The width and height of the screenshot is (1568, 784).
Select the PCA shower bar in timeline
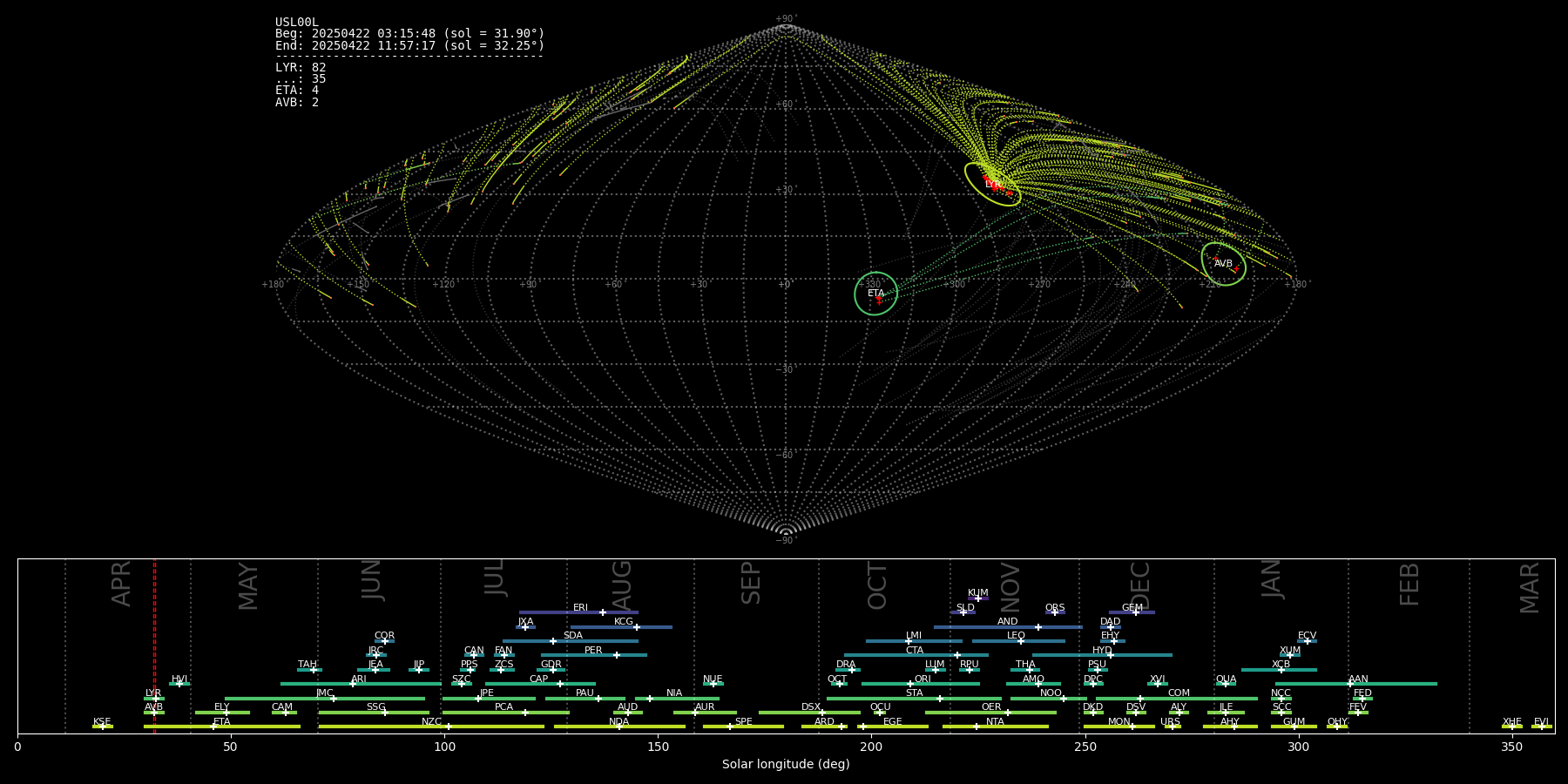coord(505,713)
